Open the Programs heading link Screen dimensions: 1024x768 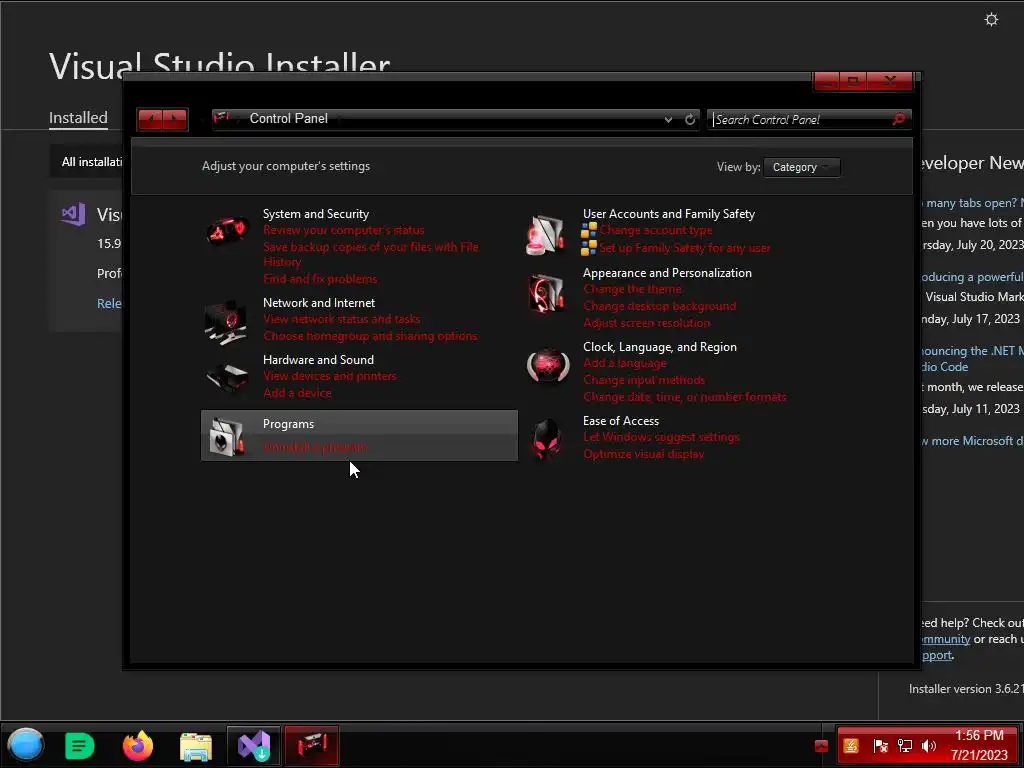(288, 423)
